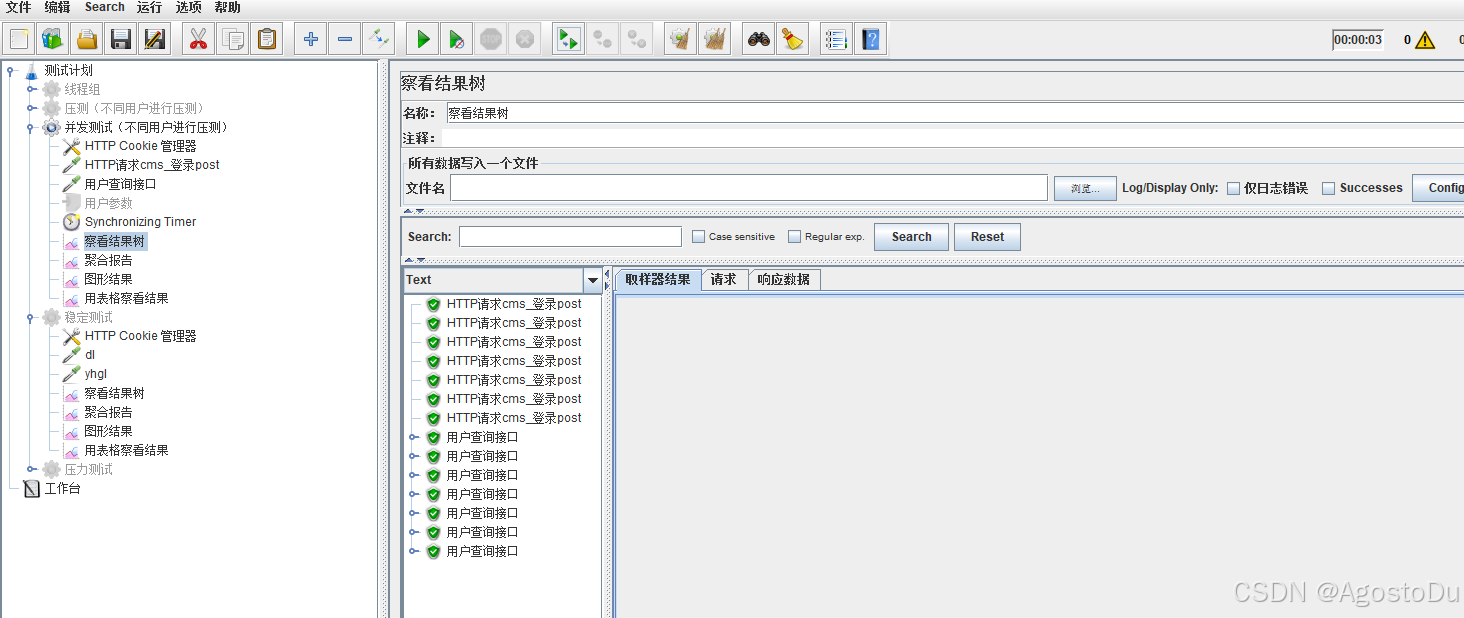Create a new test plan via toolbar

19,39
